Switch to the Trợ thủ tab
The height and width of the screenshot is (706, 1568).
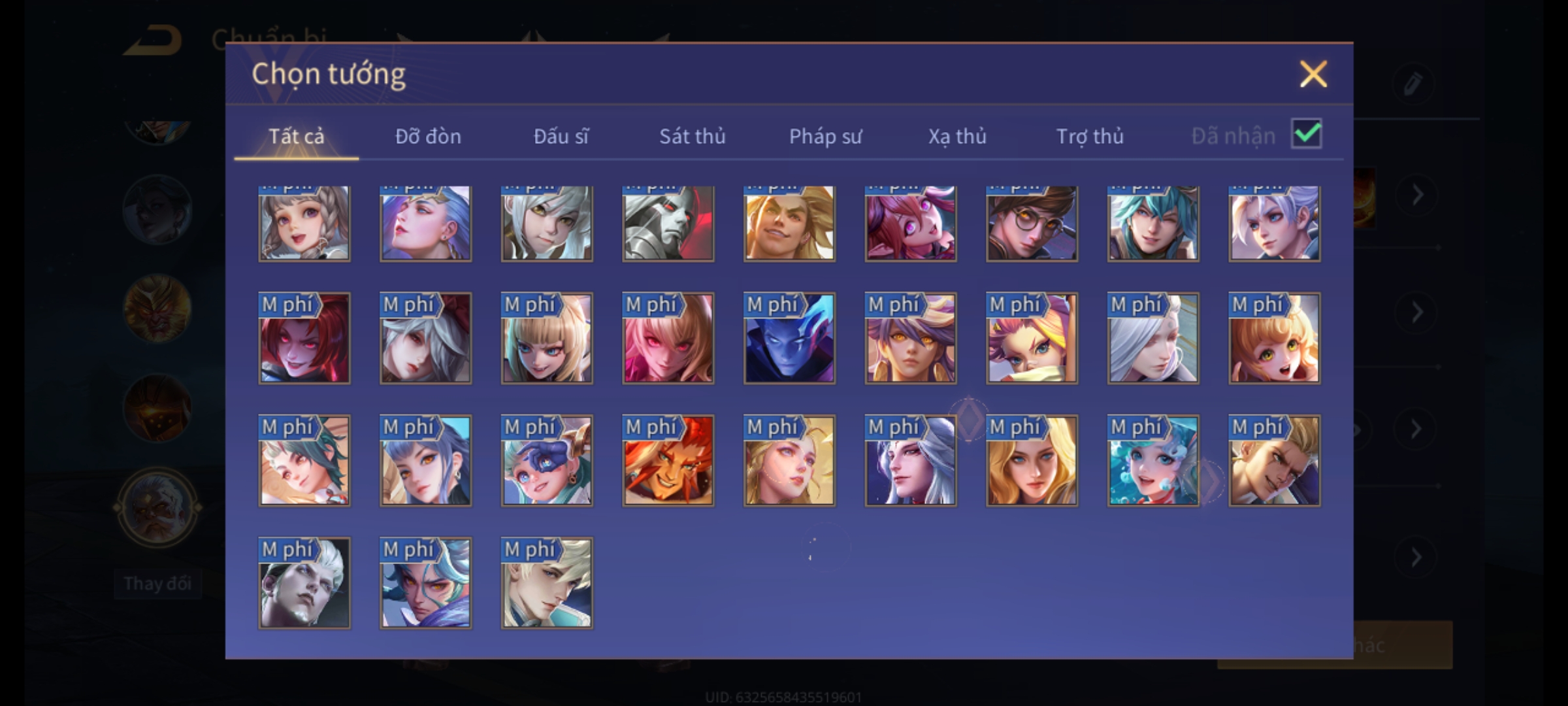(x=1090, y=136)
